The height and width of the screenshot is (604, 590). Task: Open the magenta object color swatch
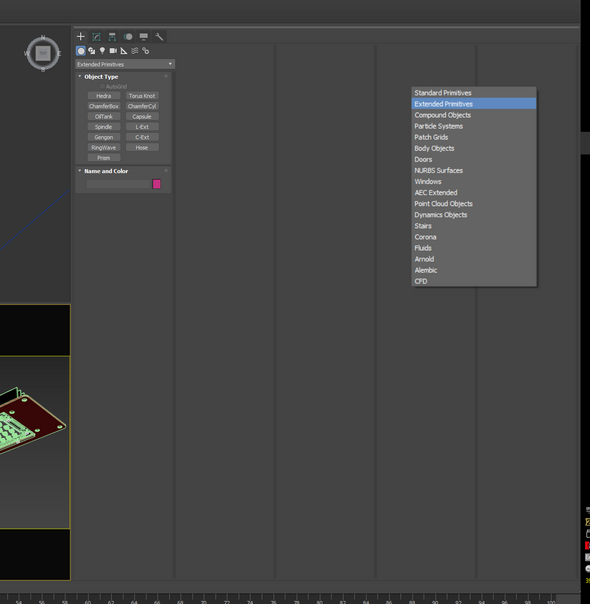[x=156, y=184]
